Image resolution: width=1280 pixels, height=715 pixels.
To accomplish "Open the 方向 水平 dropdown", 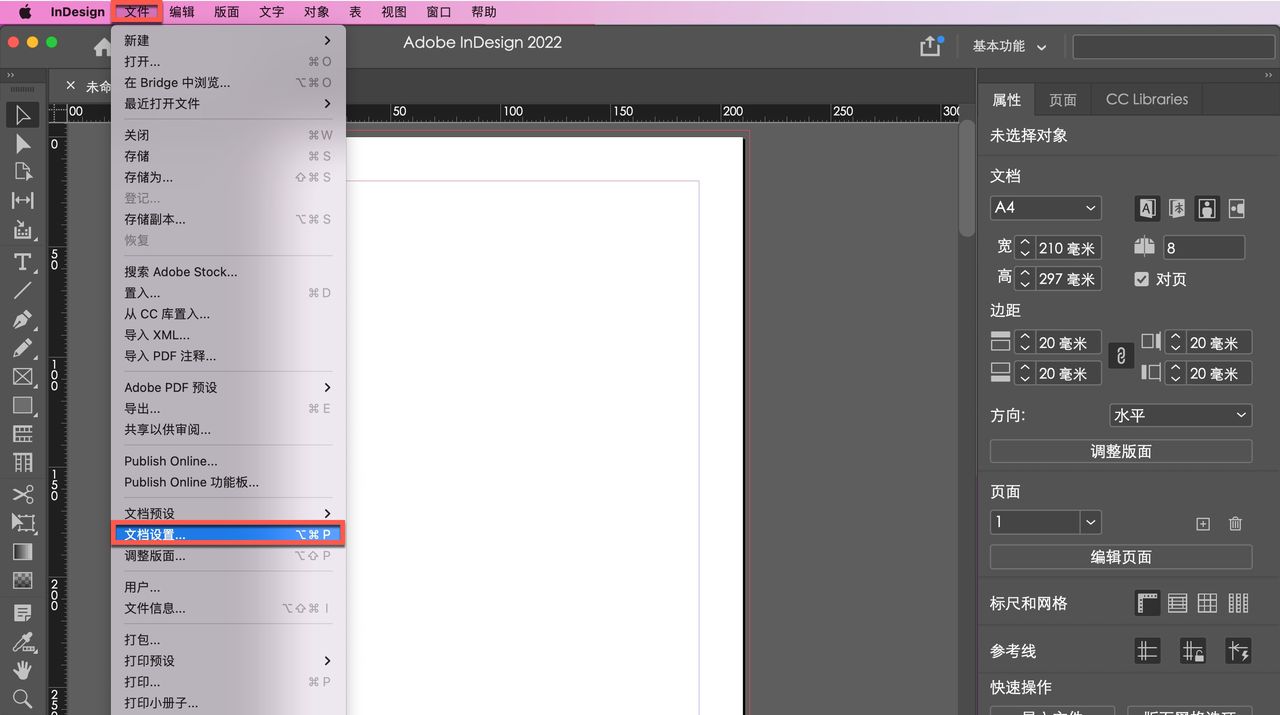I will tap(1181, 415).
